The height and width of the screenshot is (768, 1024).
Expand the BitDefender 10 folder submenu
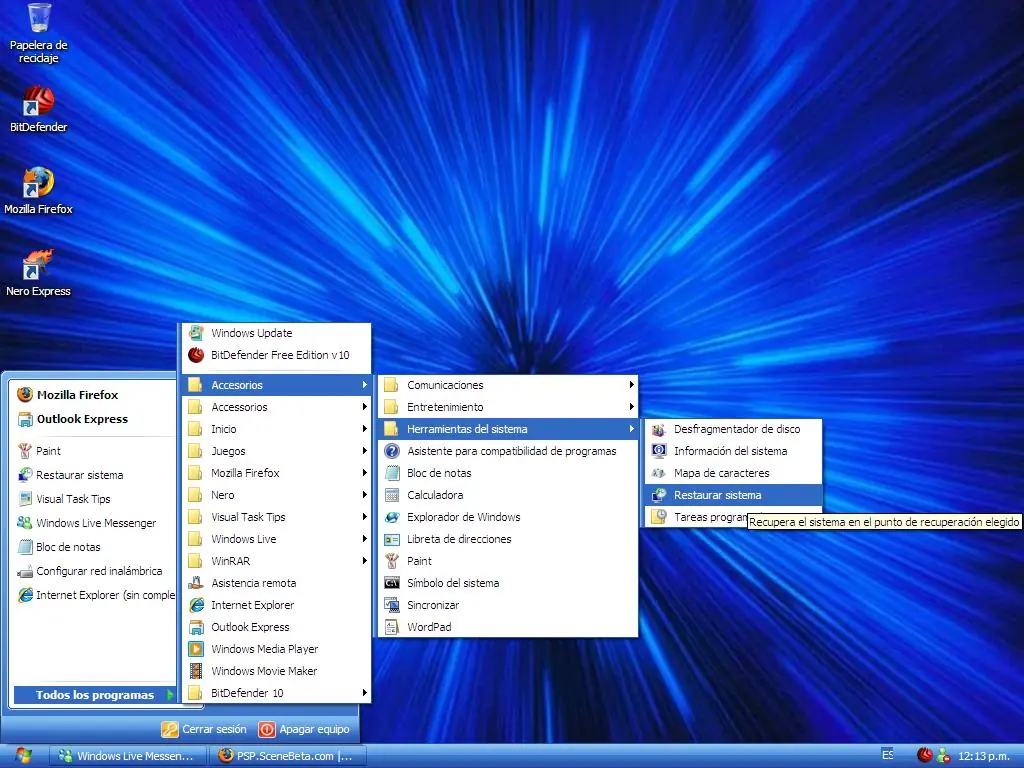coord(276,693)
